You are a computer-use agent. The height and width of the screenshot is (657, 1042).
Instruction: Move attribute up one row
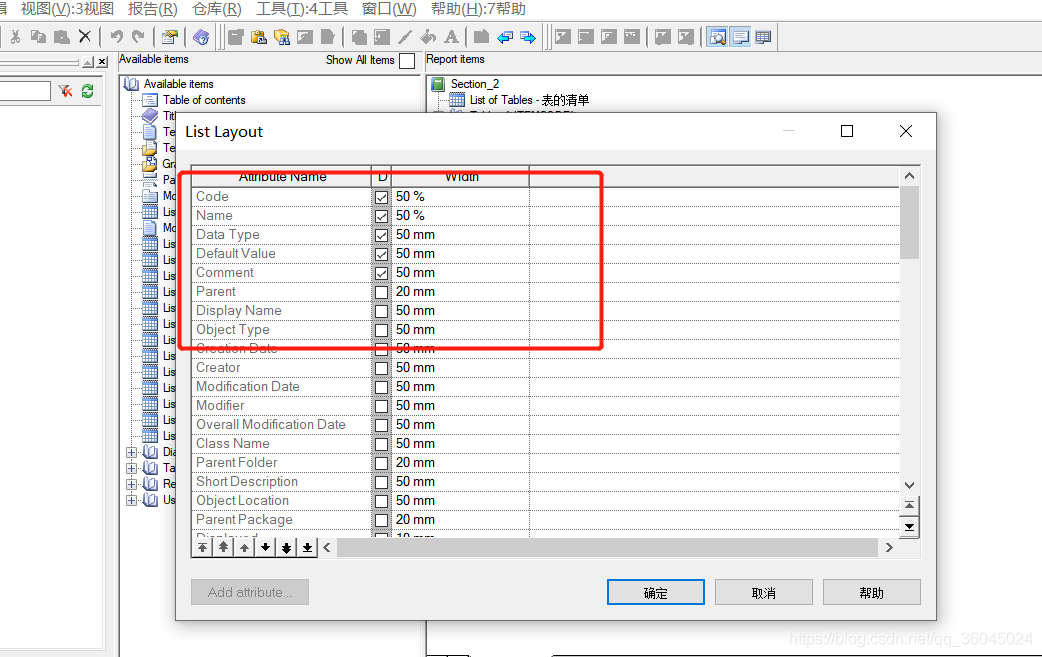click(x=245, y=547)
